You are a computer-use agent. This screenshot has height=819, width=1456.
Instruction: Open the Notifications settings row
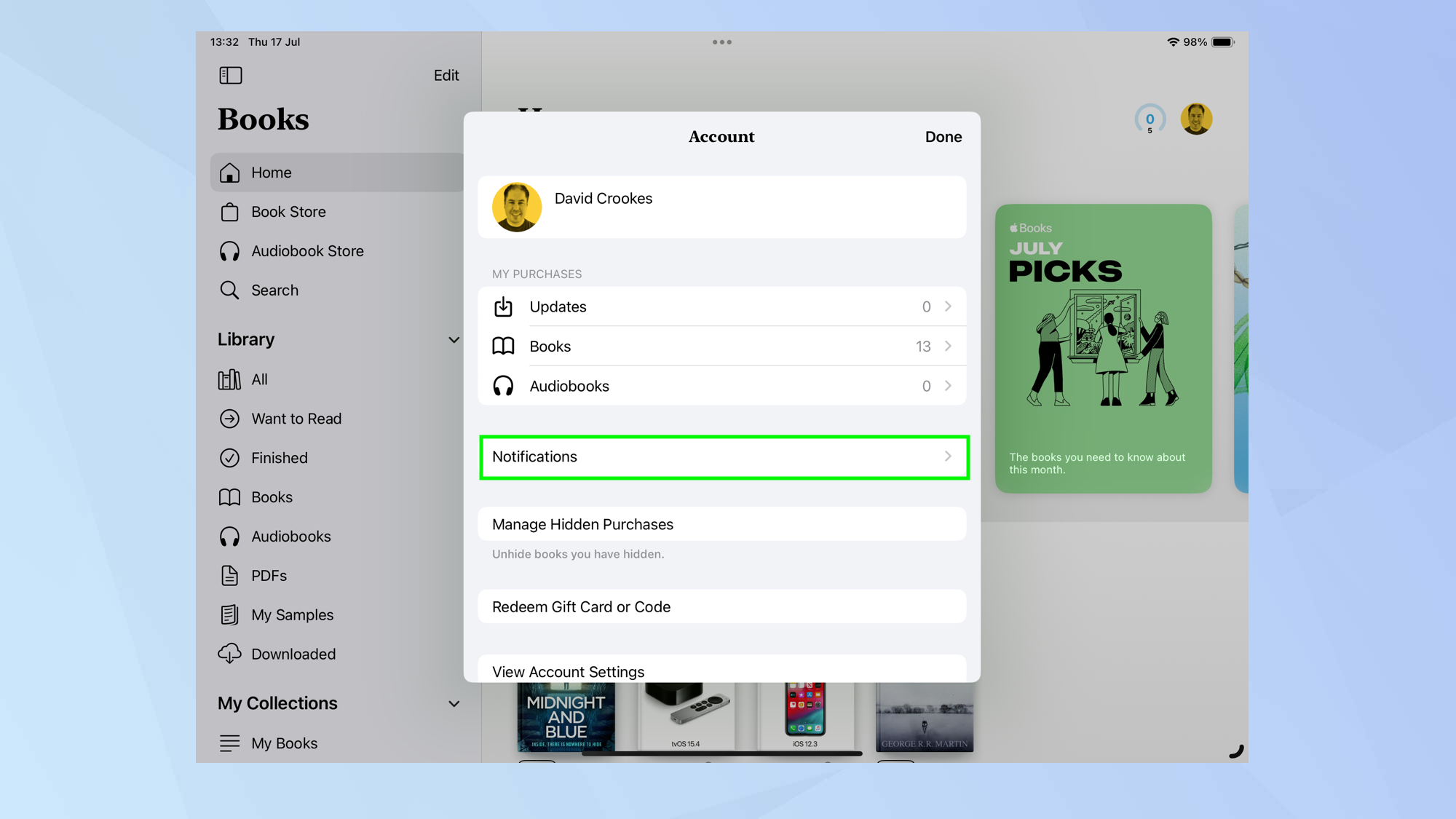pyautogui.click(x=722, y=457)
